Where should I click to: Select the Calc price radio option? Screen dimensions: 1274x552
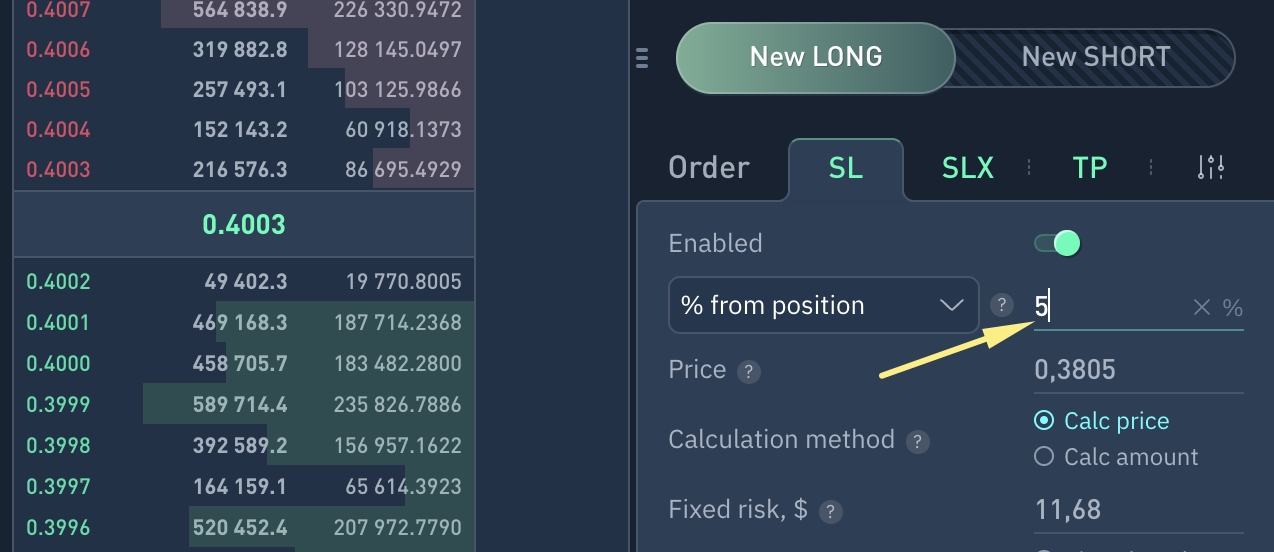pyautogui.click(x=1045, y=421)
